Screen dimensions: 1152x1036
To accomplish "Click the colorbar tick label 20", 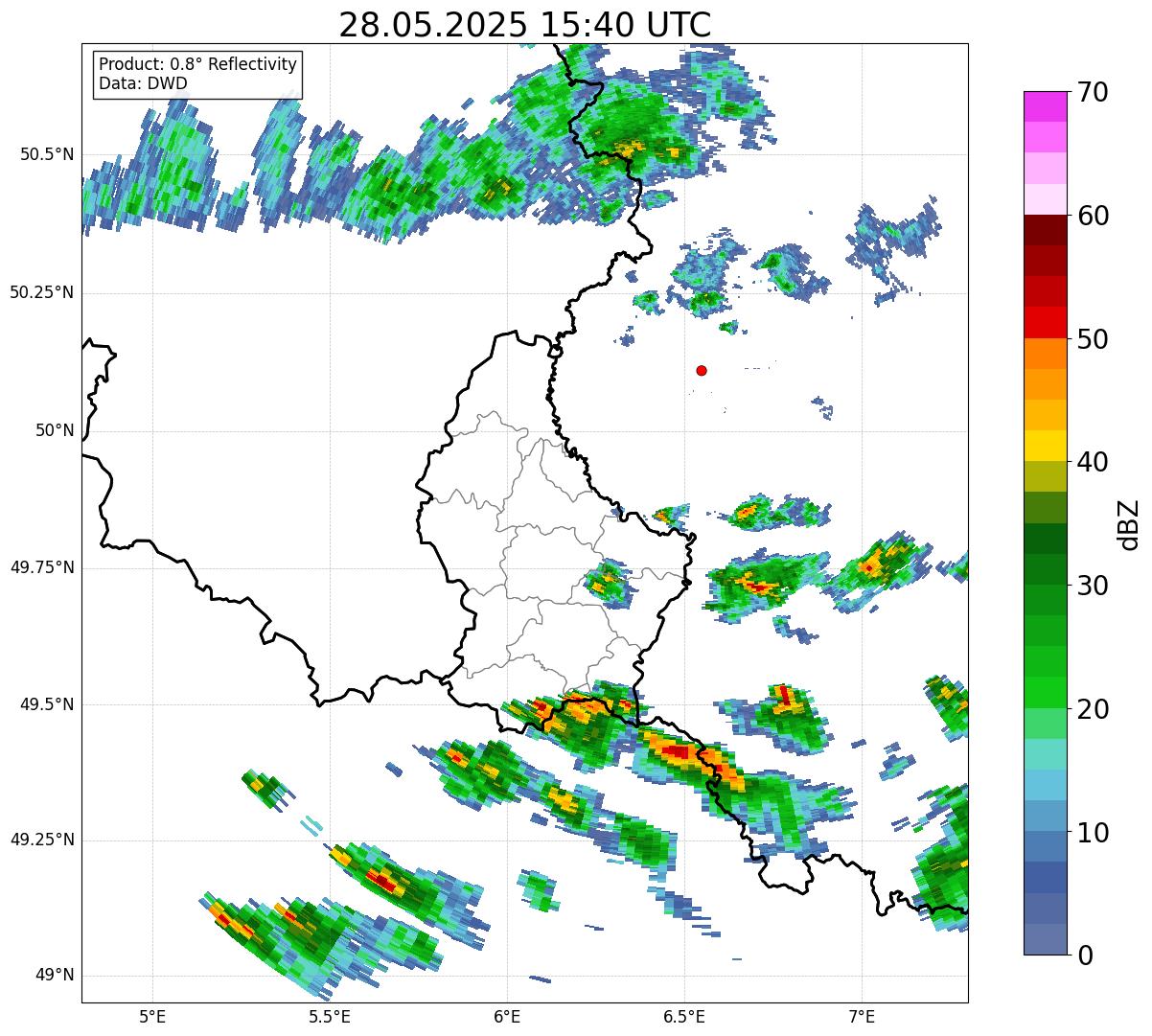I will 1092,709.
